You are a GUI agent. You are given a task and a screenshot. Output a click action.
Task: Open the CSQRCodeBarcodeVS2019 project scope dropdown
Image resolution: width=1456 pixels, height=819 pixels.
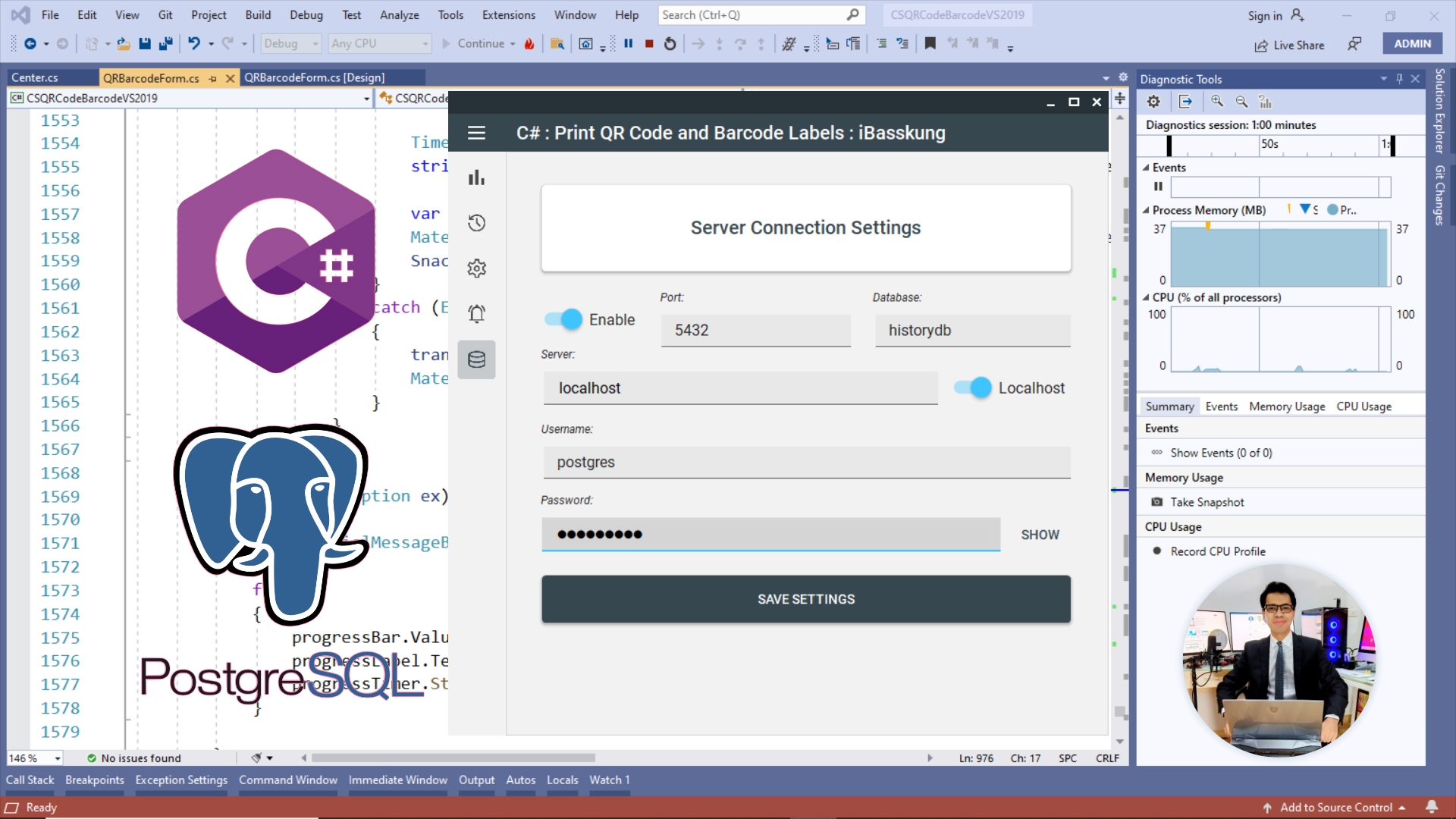(x=190, y=98)
